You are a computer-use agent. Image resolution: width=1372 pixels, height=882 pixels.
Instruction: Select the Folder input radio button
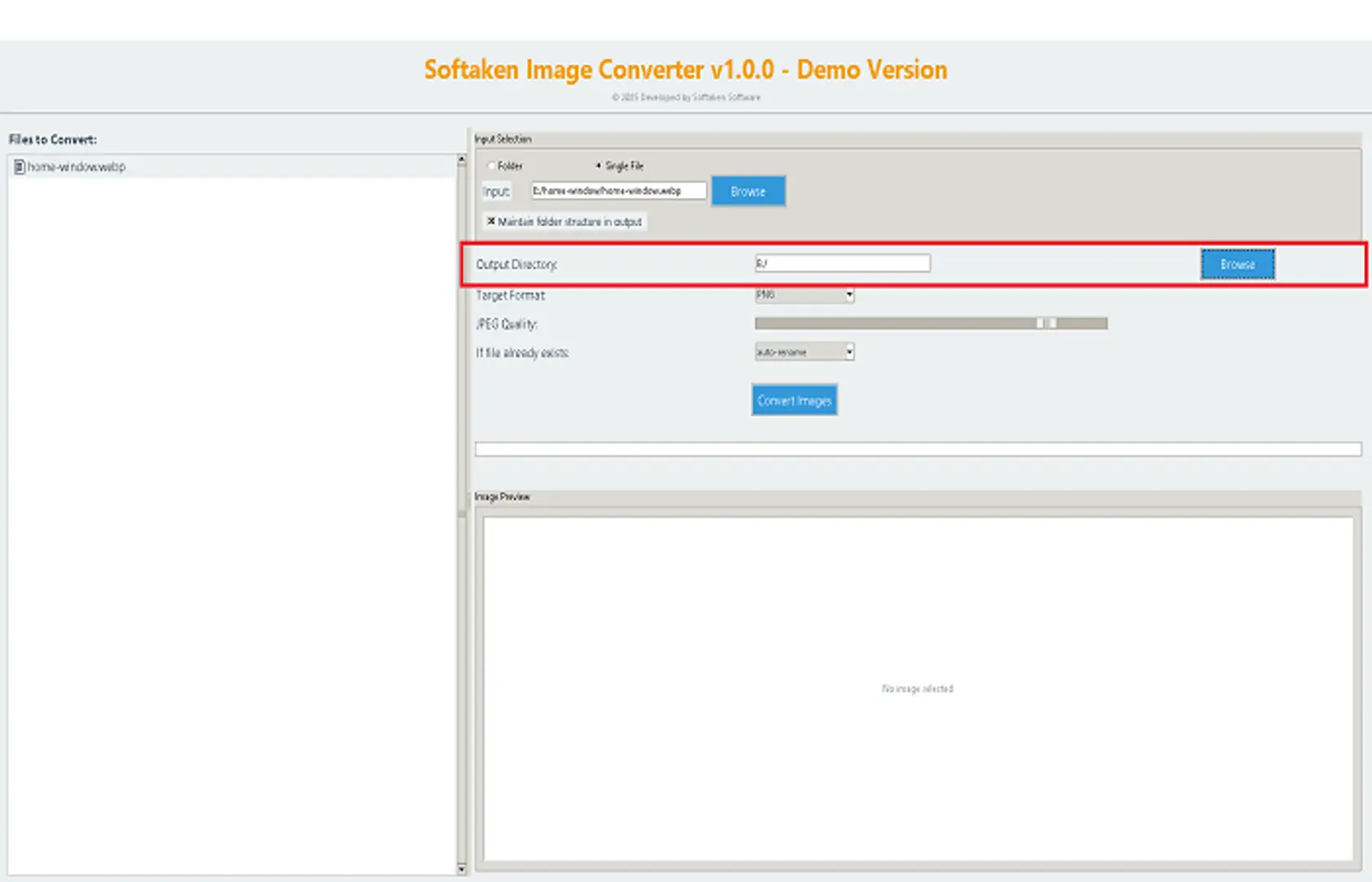(492, 166)
